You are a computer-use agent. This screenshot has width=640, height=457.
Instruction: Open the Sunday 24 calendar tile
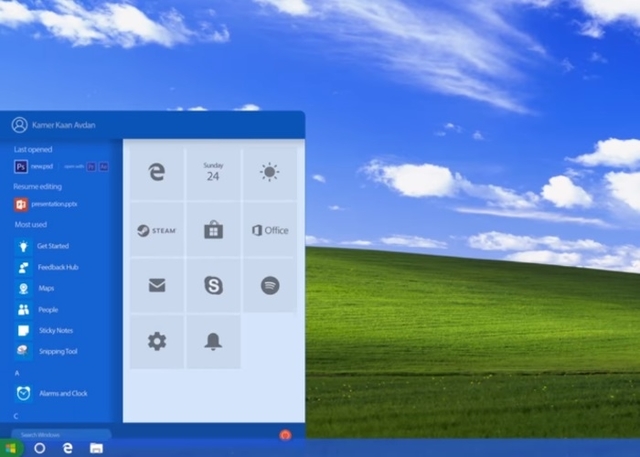(x=213, y=173)
